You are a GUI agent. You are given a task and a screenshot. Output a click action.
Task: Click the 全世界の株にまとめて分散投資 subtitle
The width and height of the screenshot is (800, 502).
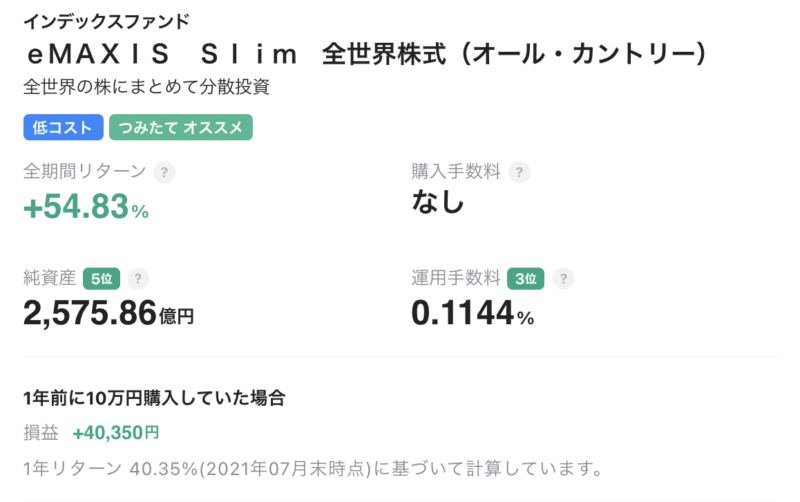(x=146, y=87)
